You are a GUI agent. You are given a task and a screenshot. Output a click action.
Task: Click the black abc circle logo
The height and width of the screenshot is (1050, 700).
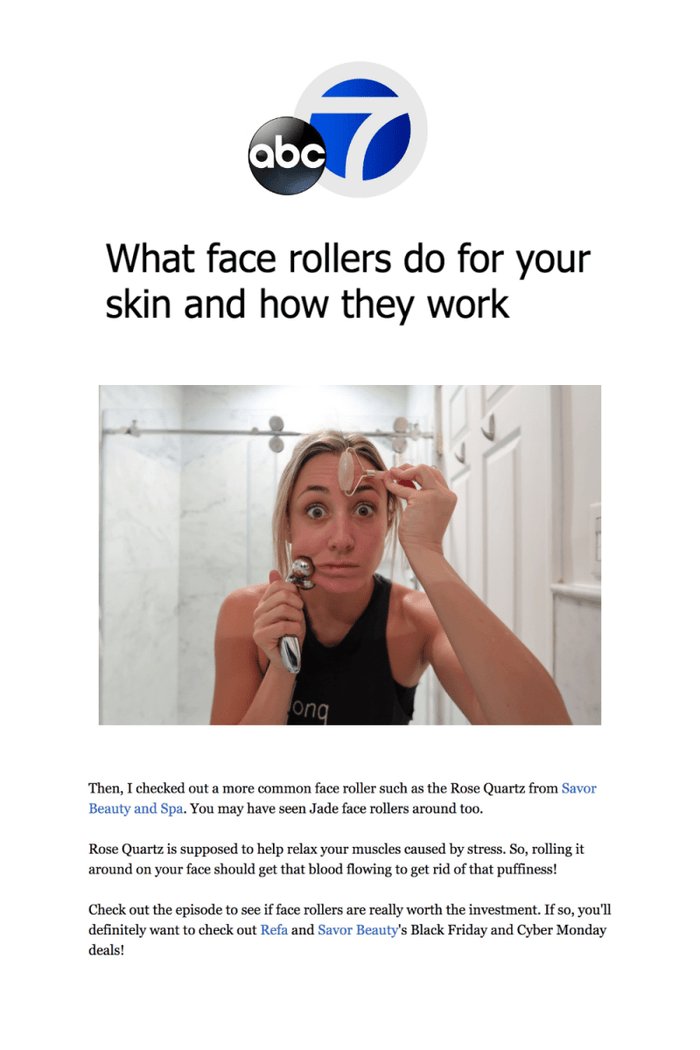pyautogui.click(x=287, y=156)
